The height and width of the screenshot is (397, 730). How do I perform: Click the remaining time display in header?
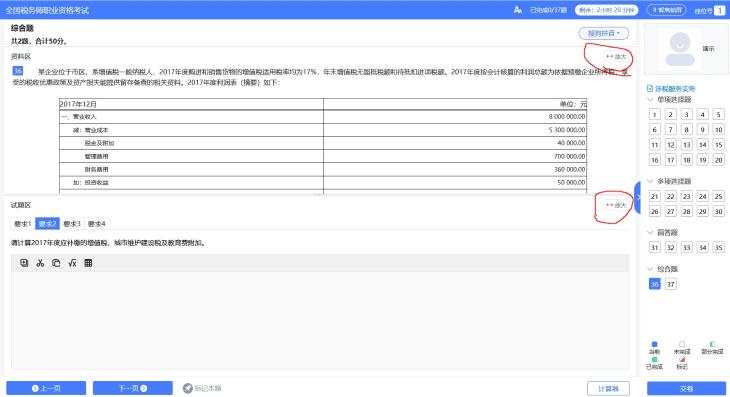pyautogui.click(x=606, y=10)
